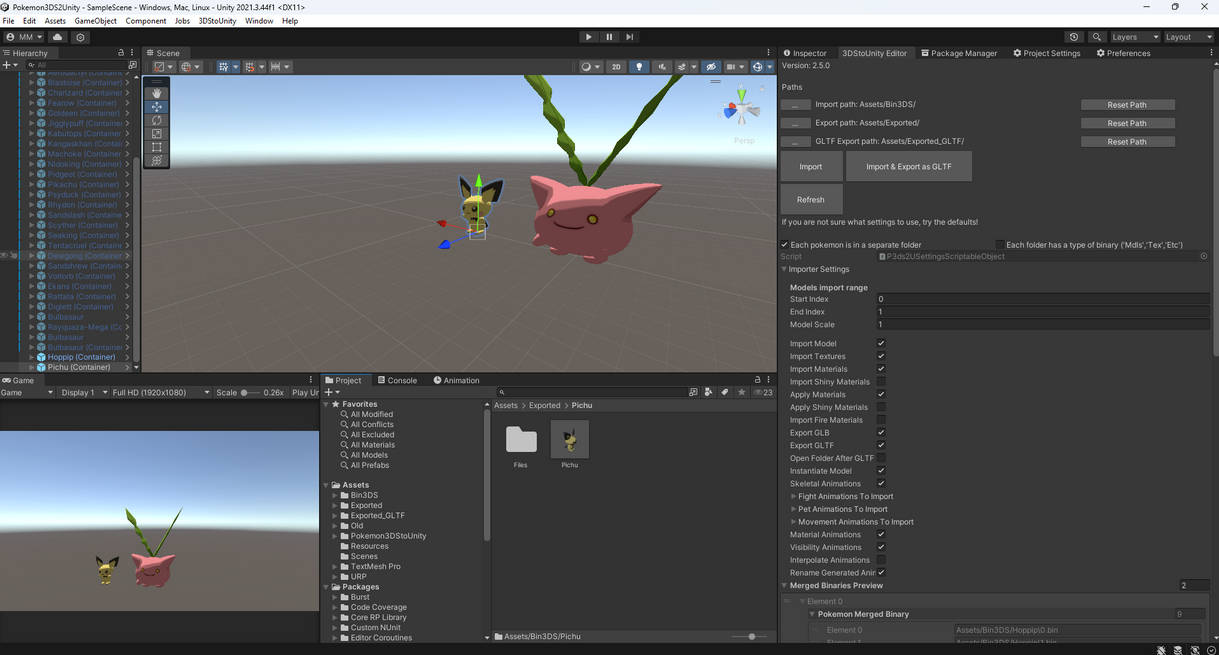This screenshot has height=655, width=1219.
Task: Adjust Project thumbnail size slider
Action: pyautogui.click(x=750, y=636)
